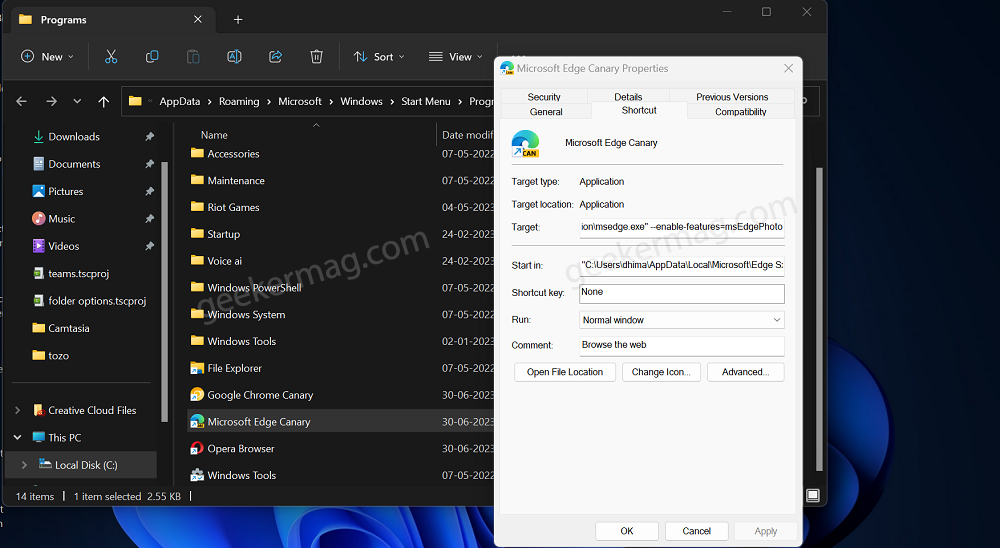Open the tozo folder in sidebar
This screenshot has height=548, width=1000.
point(58,356)
